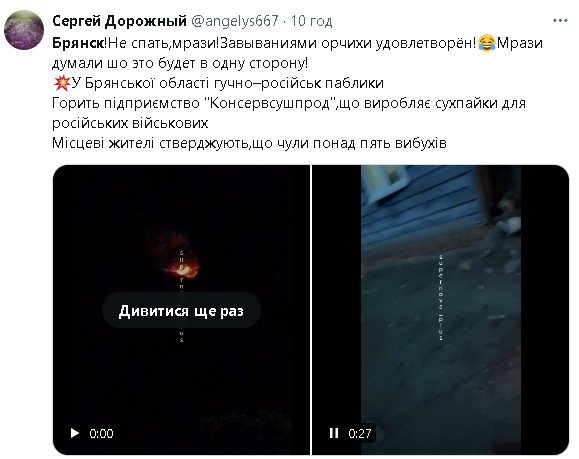Screen dimensions: 579x459
Task: Click the laughing crying emoji
Action: click(487, 43)
